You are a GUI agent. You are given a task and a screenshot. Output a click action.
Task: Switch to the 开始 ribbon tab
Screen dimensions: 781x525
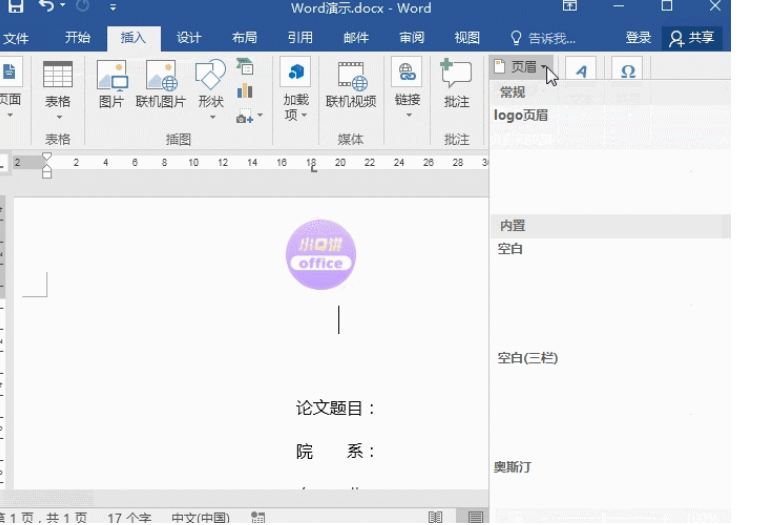point(77,38)
